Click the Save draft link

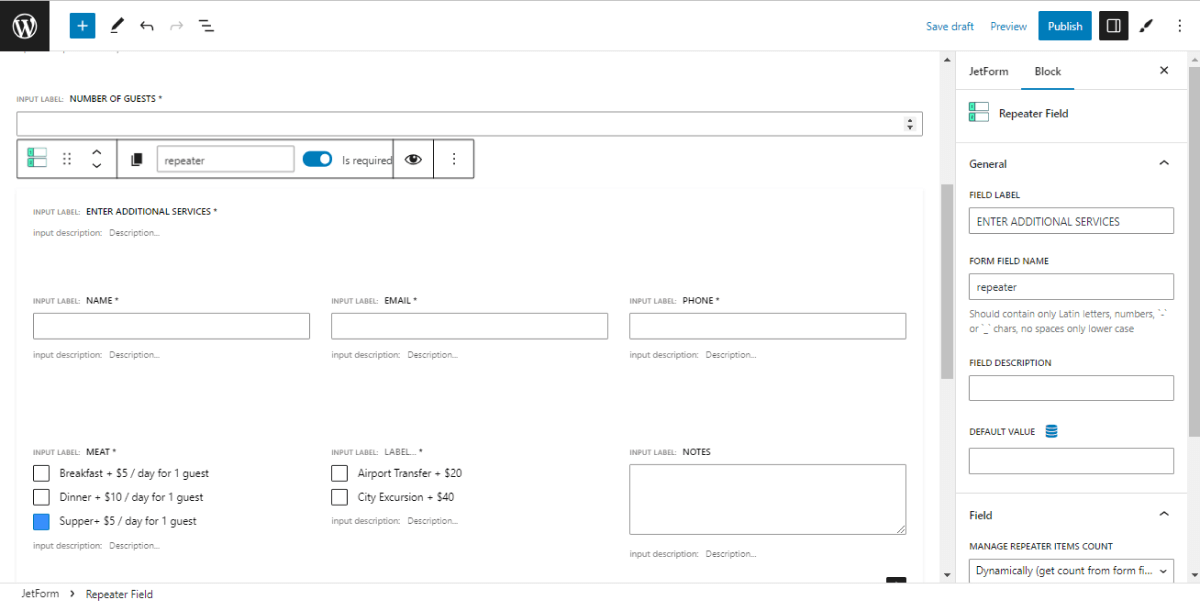click(x=949, y=25)
